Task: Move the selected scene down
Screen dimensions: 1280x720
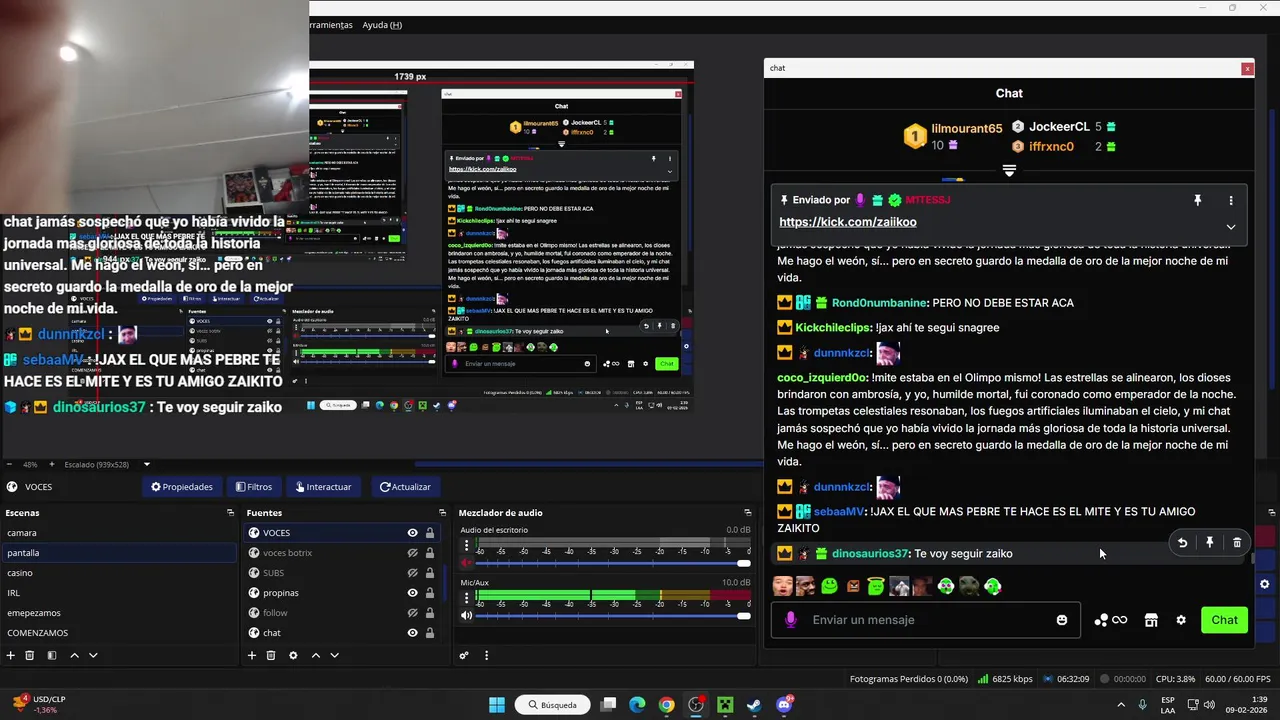Action: pyautogui.click(x=93, y=655)
